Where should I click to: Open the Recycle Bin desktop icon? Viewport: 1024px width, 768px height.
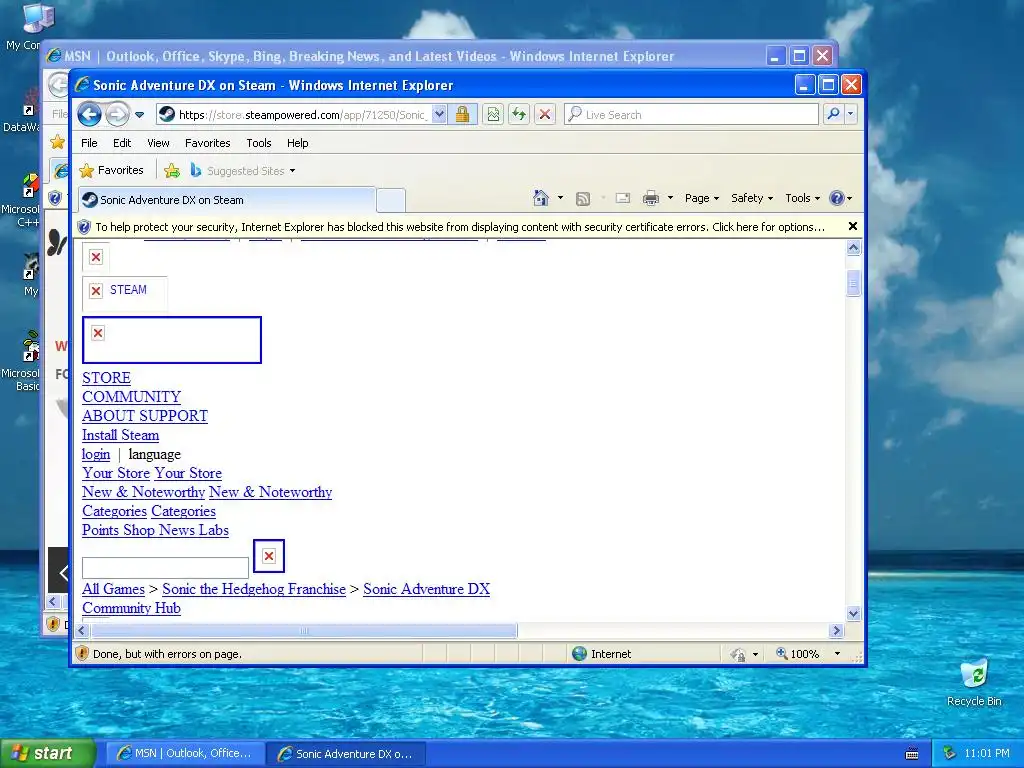[974, 683]
